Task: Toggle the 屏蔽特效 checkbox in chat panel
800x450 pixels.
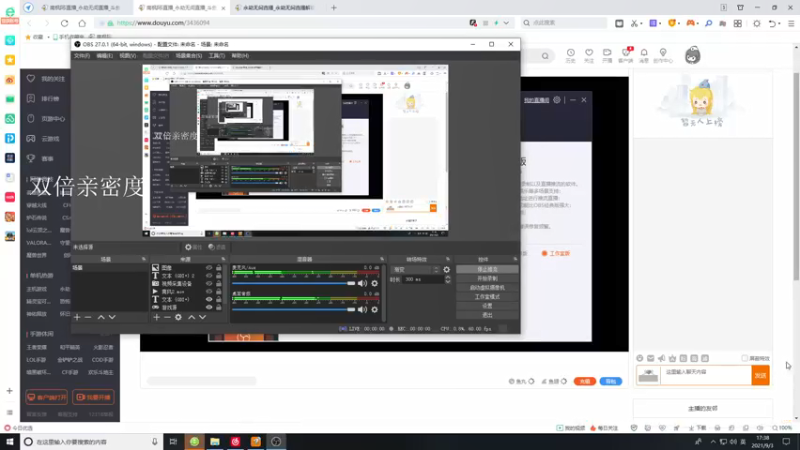Action: [x=744, y=358]
